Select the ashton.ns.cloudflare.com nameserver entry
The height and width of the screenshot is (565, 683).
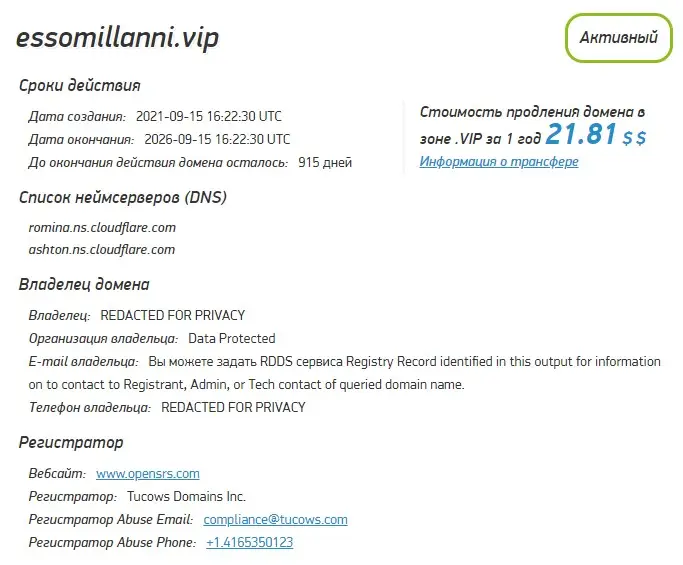[x=101, y=250]
